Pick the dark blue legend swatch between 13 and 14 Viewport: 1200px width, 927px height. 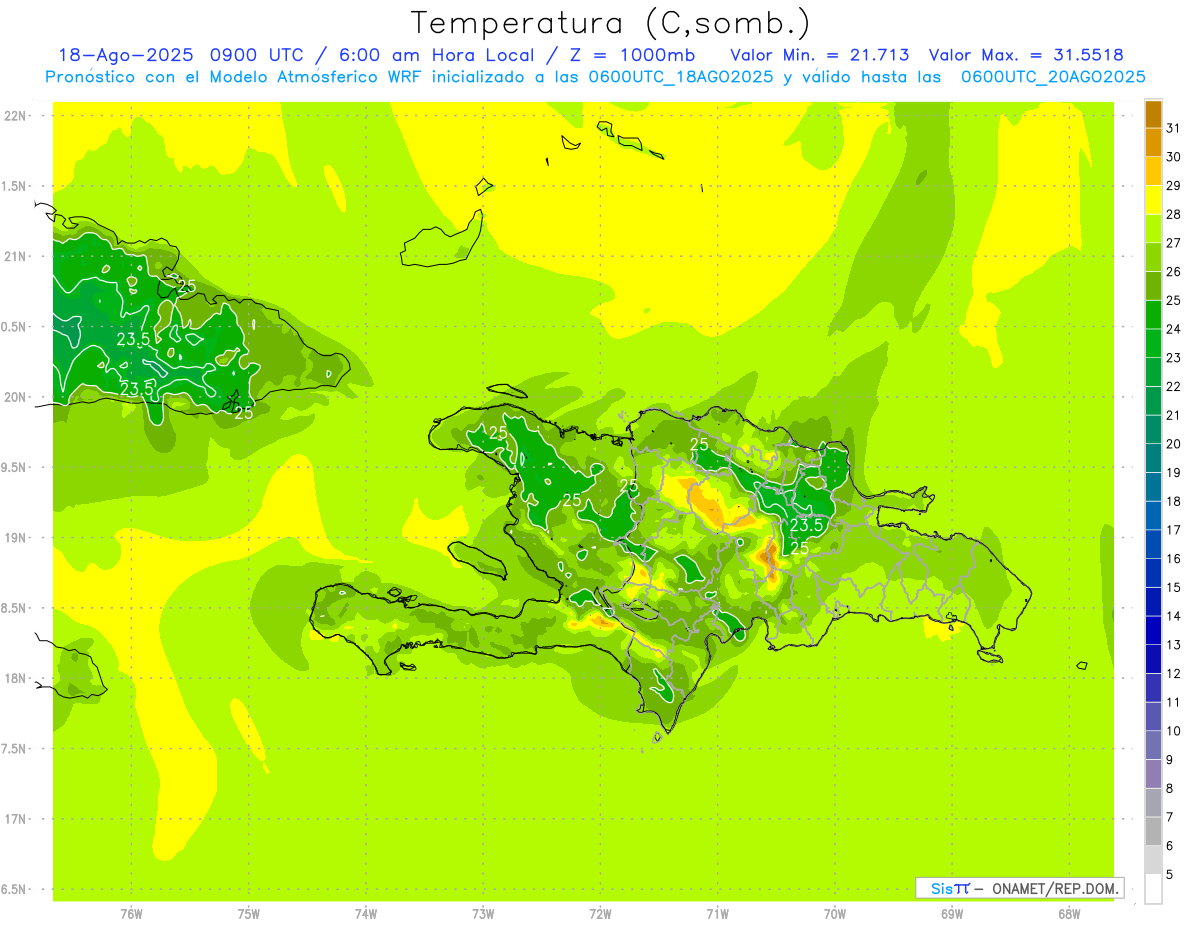(x=1153, y=630)
